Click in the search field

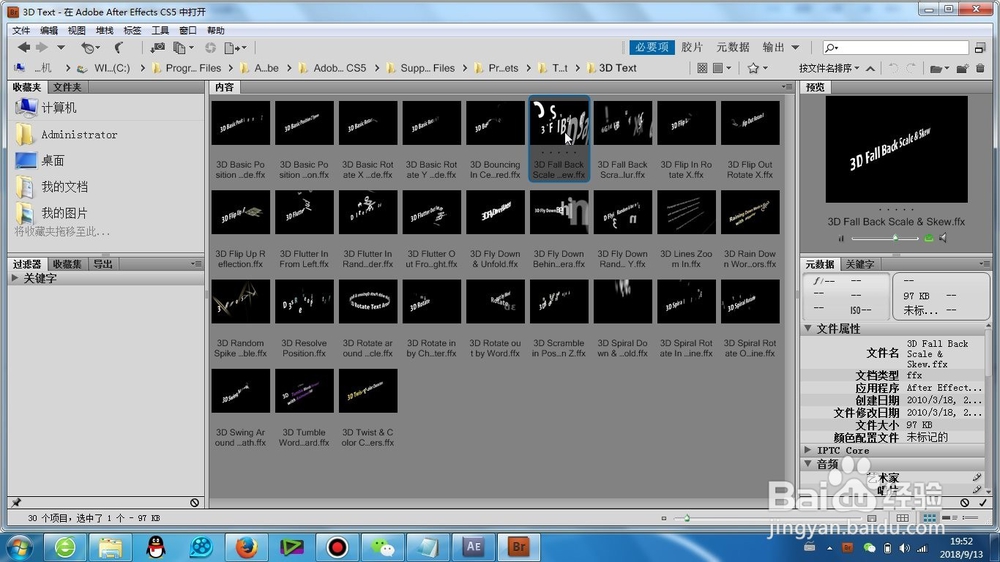pos(895,47)
